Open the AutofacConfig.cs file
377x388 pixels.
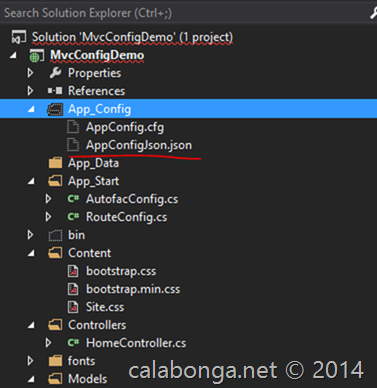click(132, 199)
